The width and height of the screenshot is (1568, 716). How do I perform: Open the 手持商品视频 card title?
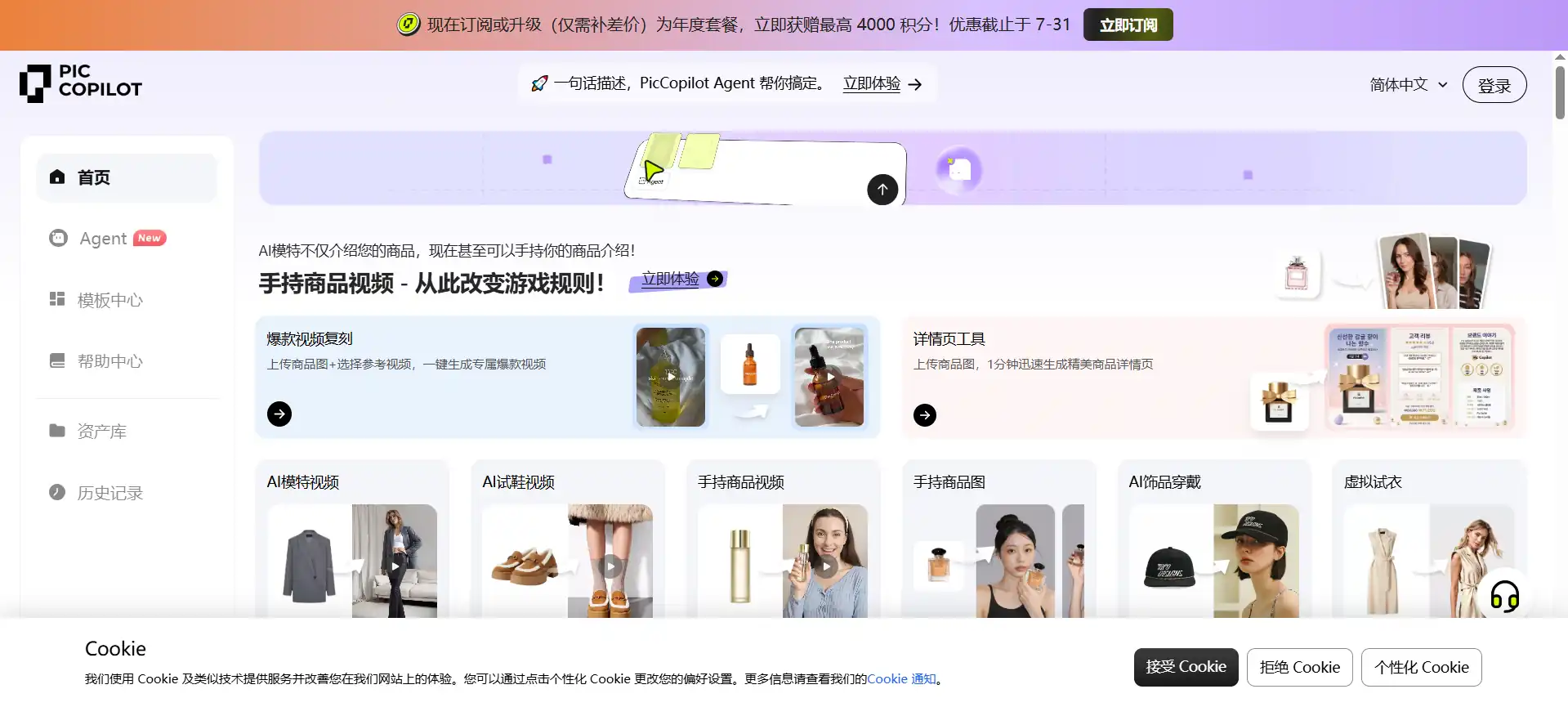click(741, 482)
